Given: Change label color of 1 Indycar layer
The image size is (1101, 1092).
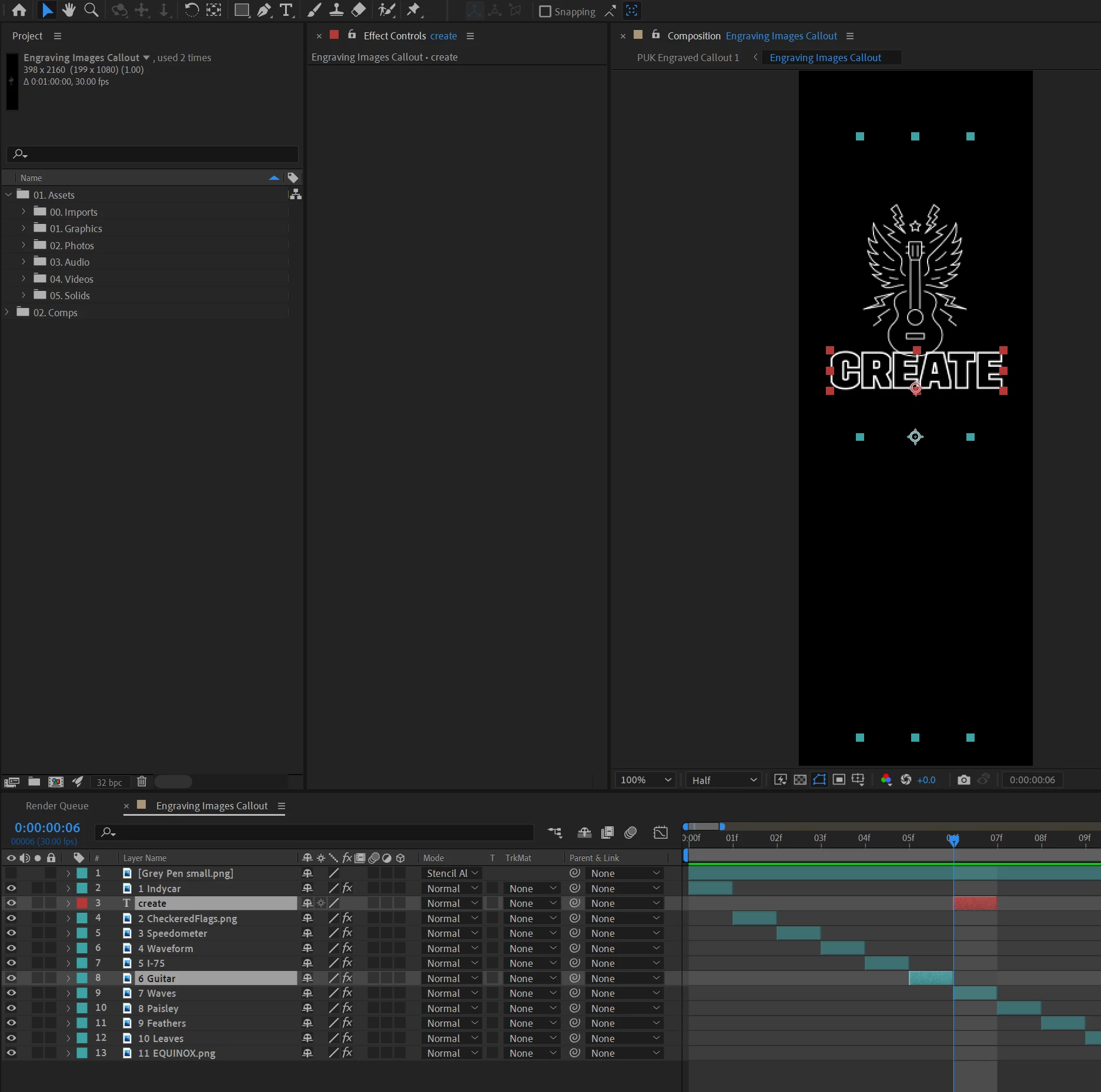Looking at the screenshot, I should [x=82, y=888].
